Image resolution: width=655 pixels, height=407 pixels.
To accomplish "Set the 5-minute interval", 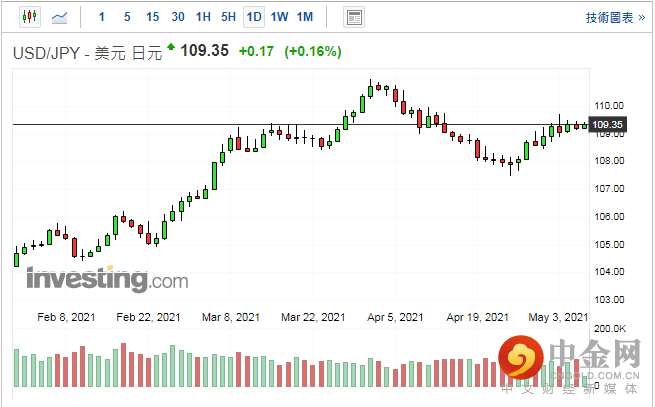I will (127, 17).
